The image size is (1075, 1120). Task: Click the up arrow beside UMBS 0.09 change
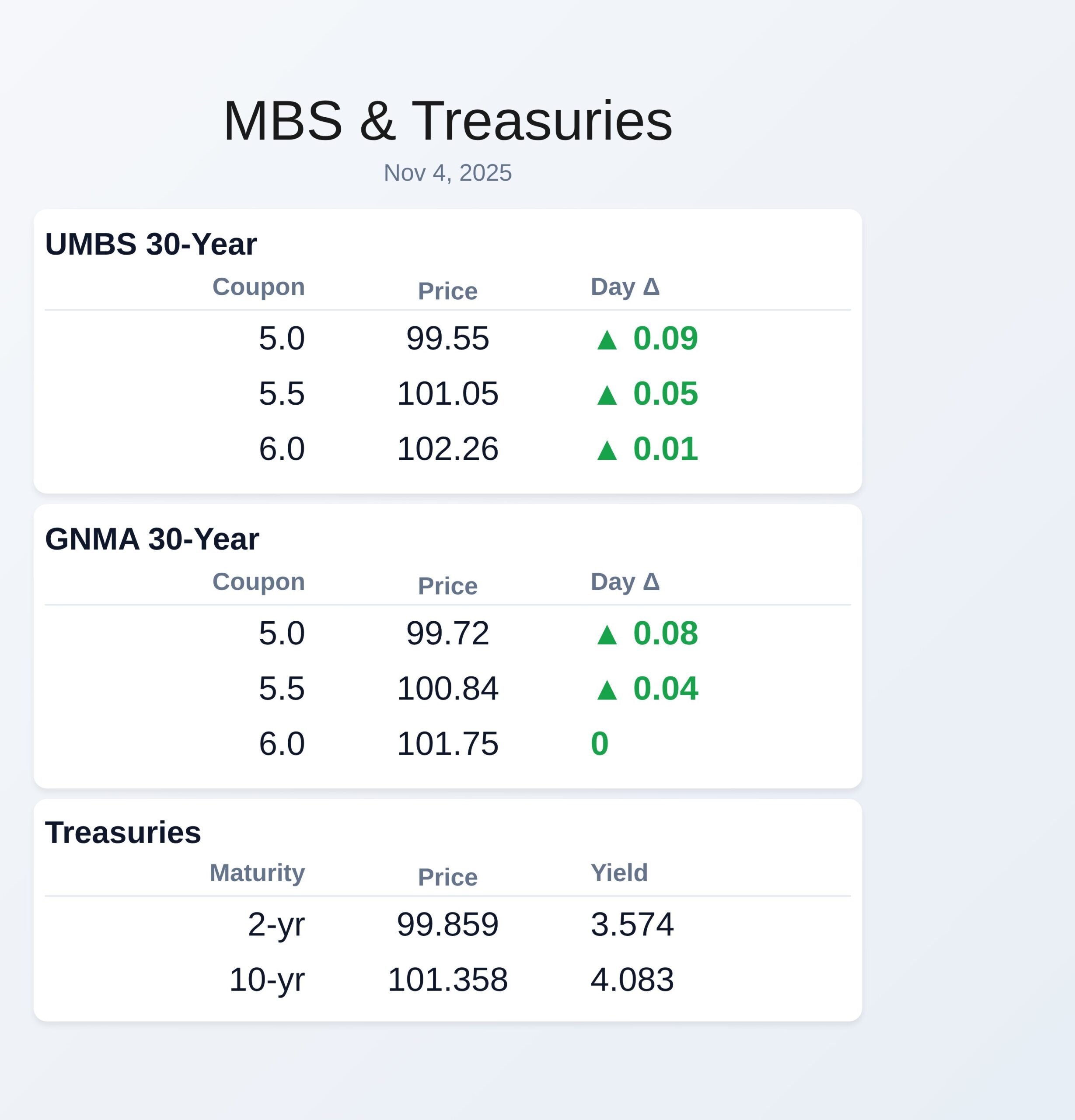pyautogui.click(x=607, y=339)
